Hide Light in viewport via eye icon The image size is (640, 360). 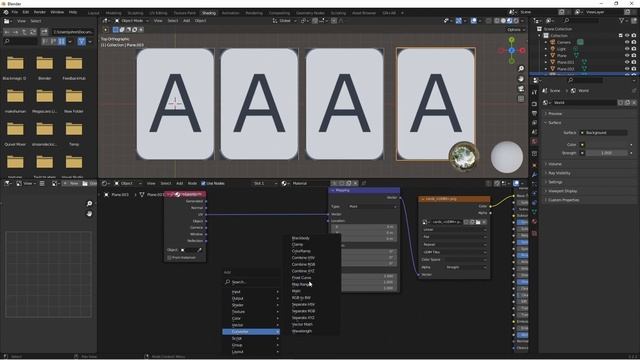pos(627,49)
